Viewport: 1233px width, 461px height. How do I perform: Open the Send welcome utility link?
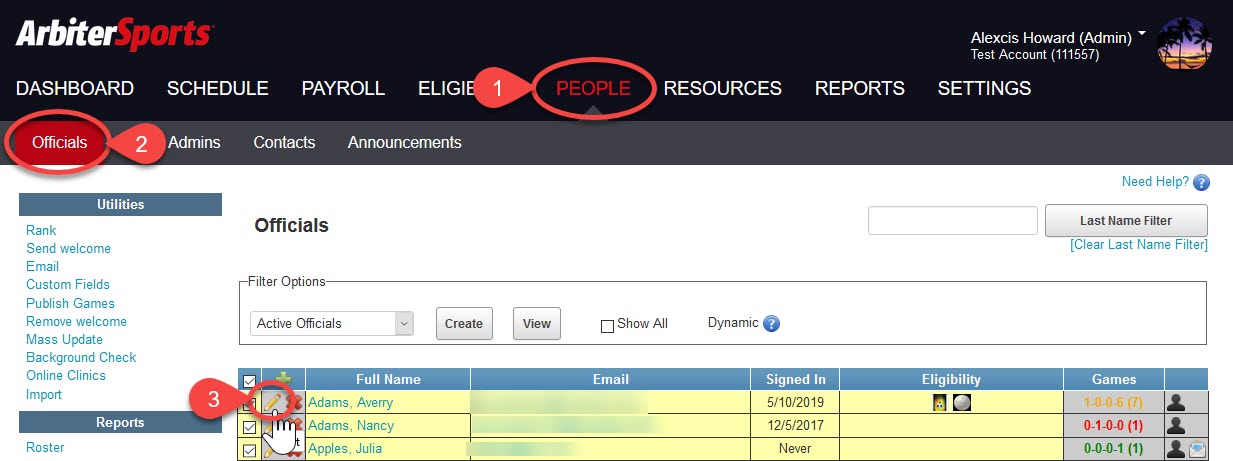(68, 248)
